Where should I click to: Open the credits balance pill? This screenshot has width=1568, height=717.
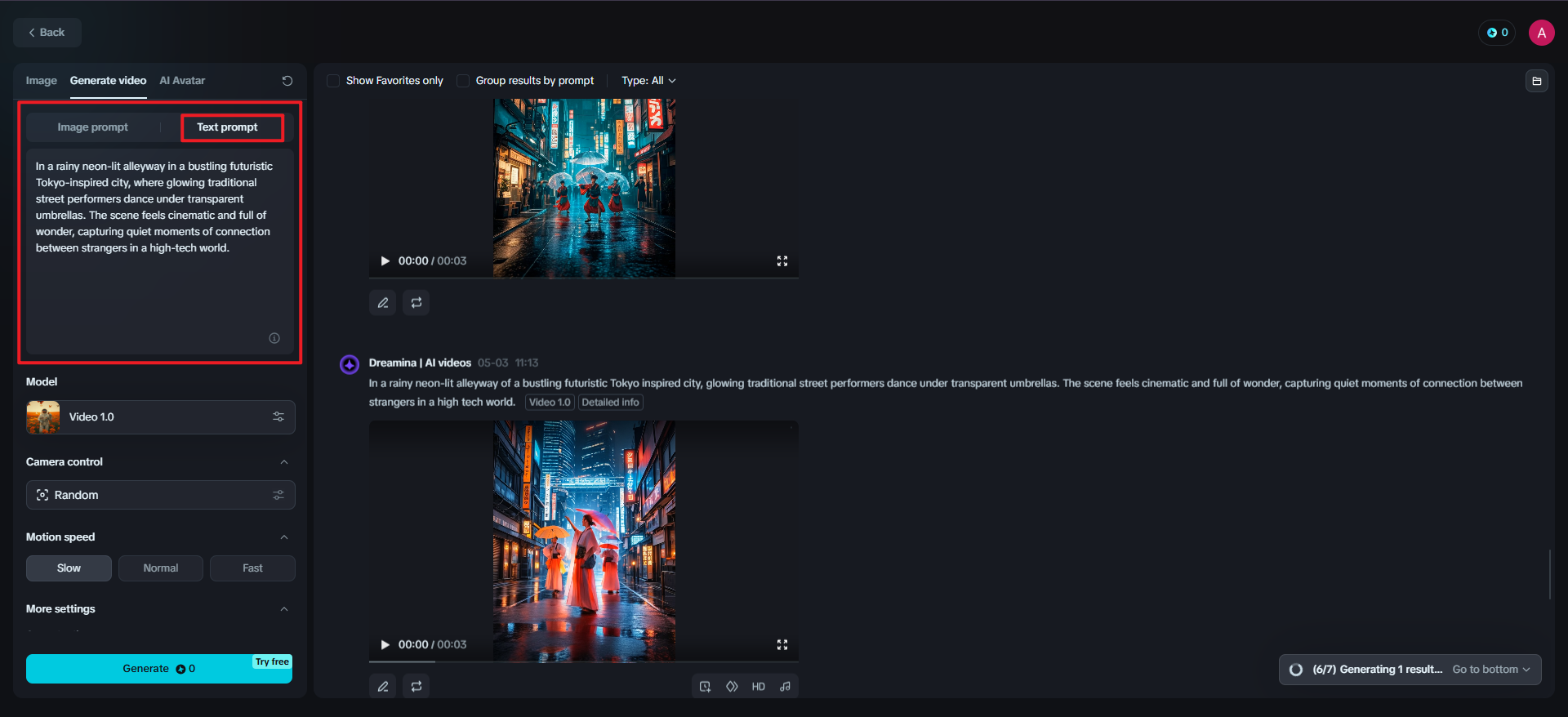1497,33
